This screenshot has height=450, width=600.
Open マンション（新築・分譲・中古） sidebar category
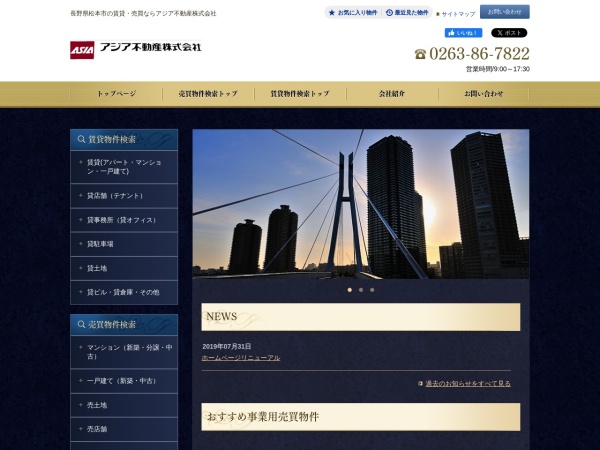124,351
